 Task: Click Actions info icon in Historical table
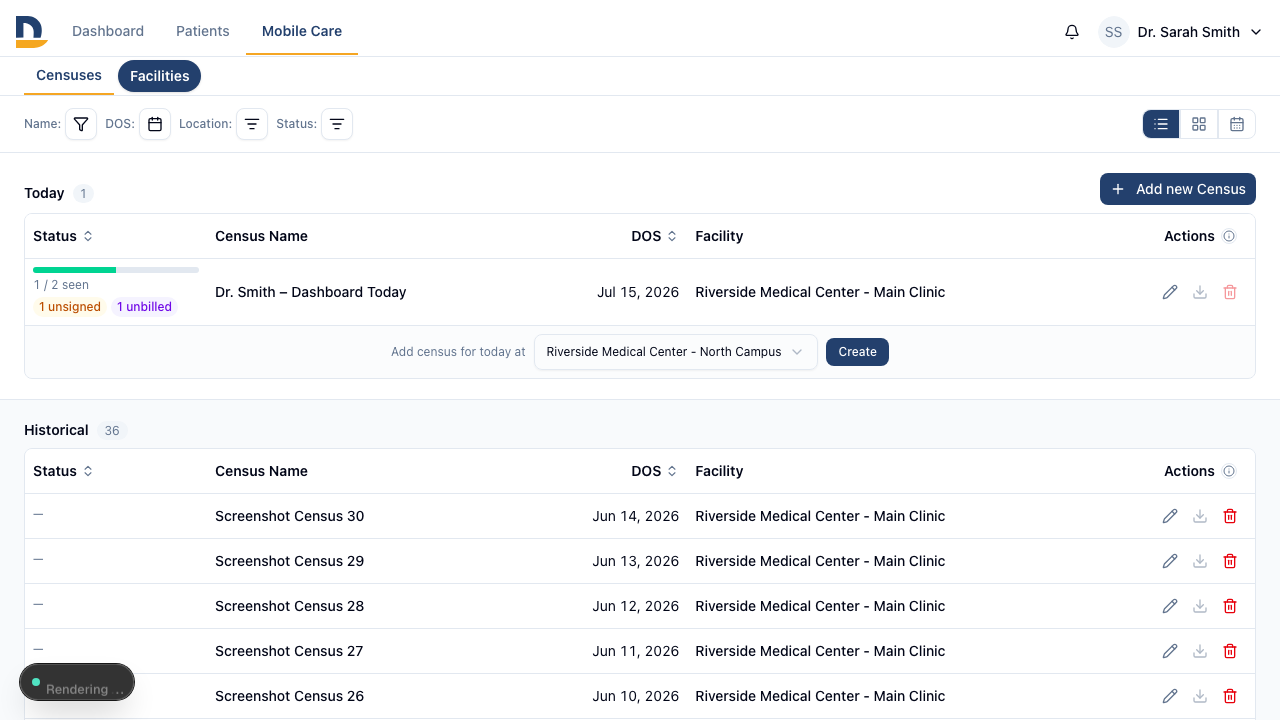click(x=1229, y=471)
